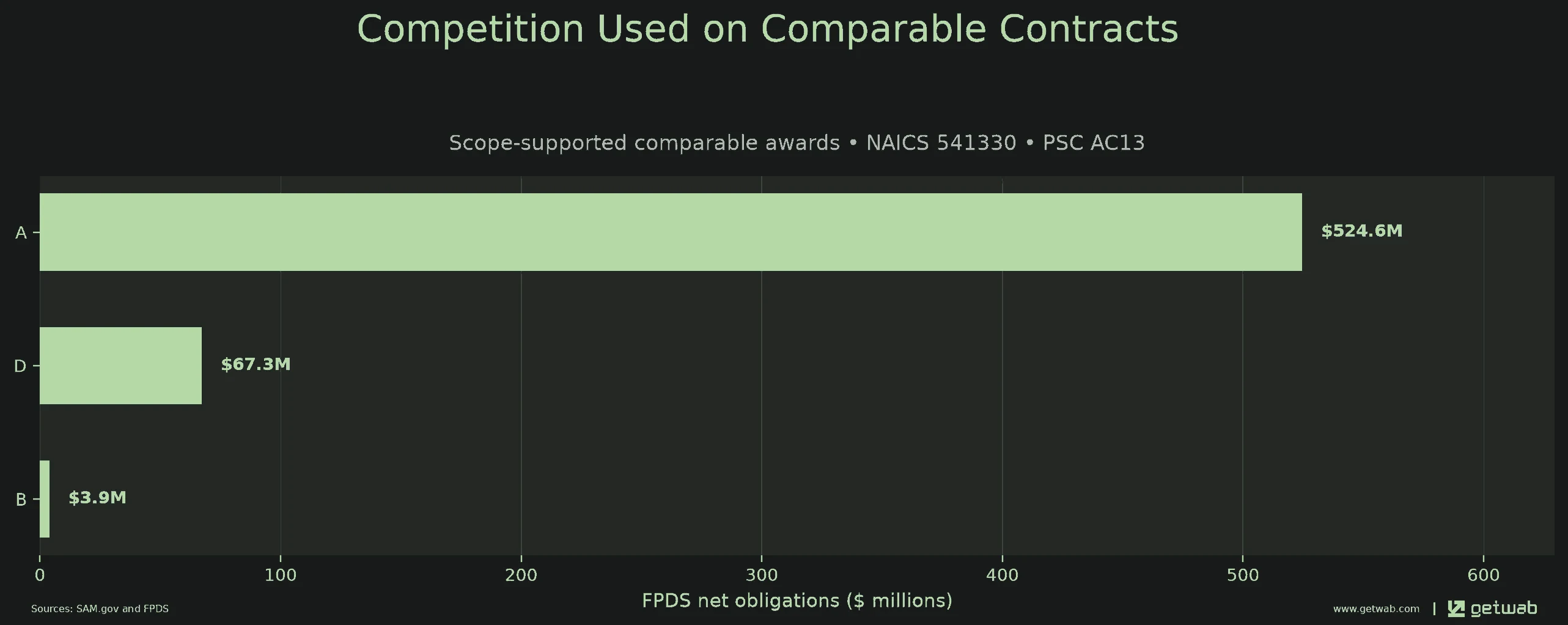Screen dimensions: 1568x625
Task: Click the subtitle mentioning NAICS 541330
Action: pyautogui.click(x=797, y=142)
